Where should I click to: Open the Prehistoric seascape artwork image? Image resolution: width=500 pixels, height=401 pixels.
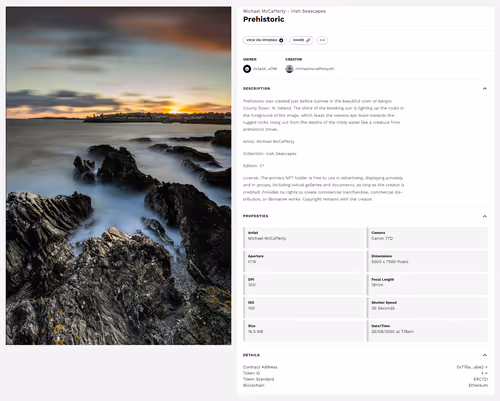point(118,176)
